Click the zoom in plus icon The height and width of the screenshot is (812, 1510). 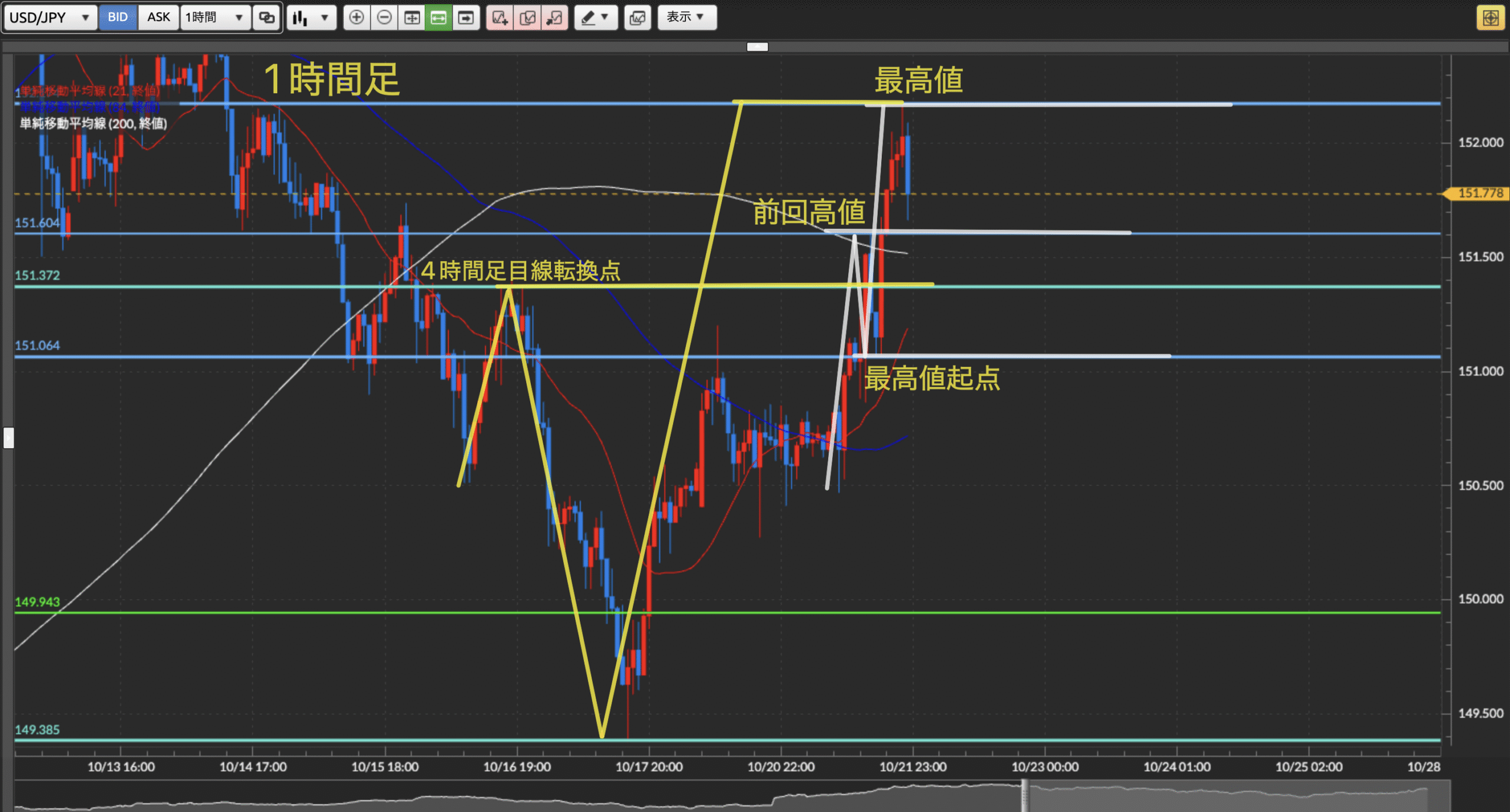coord(356,18)
